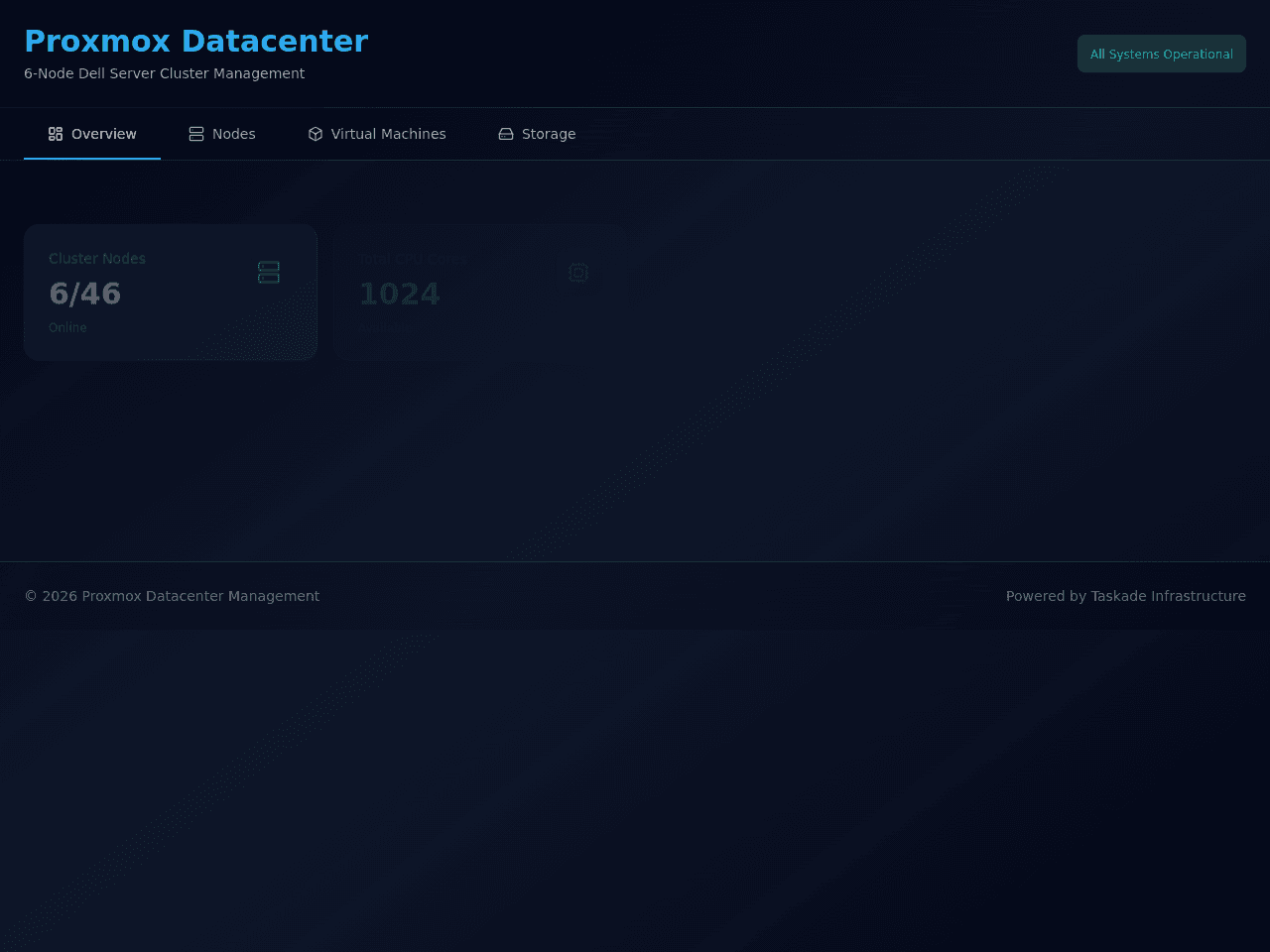Switch to the Overview tab
This screenshot has width=1270, height=952.
point(92,134)
